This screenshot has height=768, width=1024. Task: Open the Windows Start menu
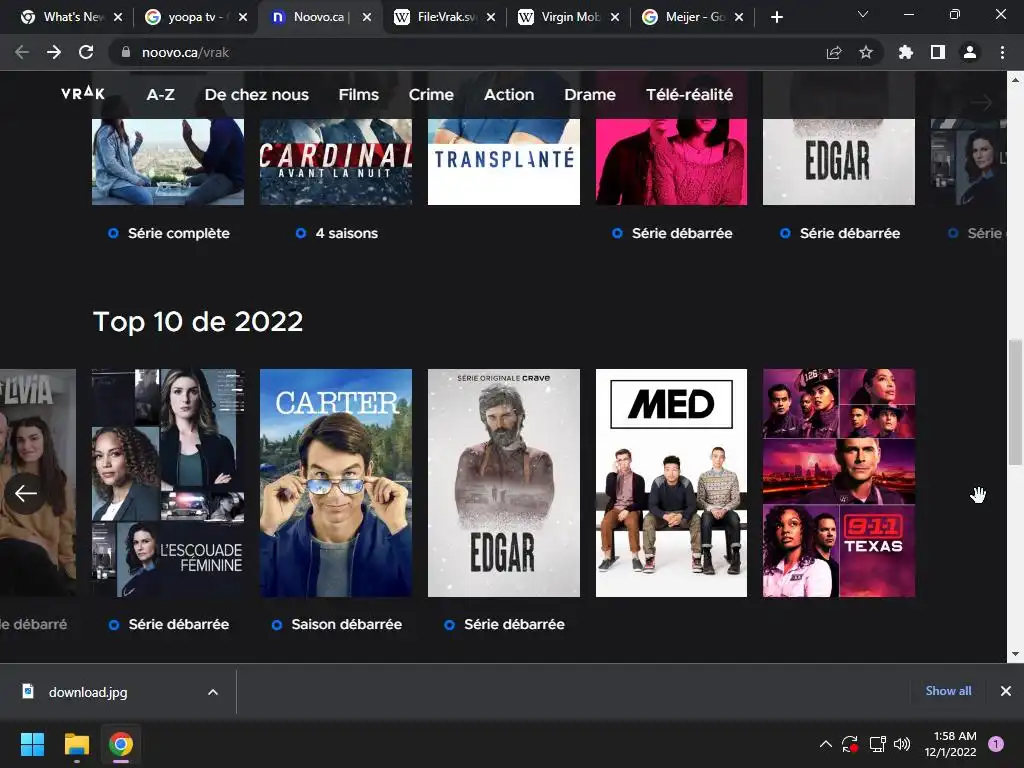[32, 744]
